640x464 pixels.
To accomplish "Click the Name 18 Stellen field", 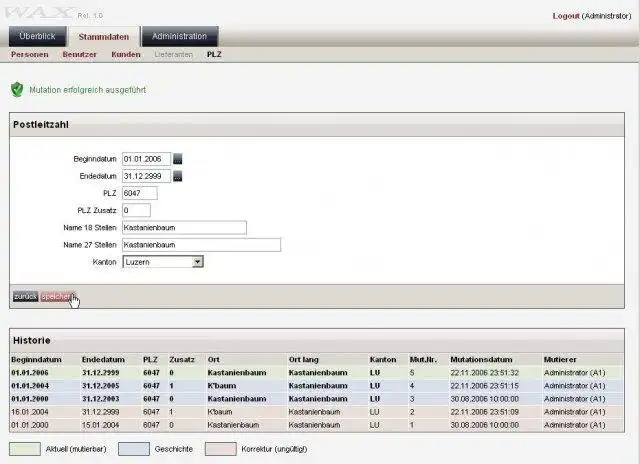I will pos(184,228).
